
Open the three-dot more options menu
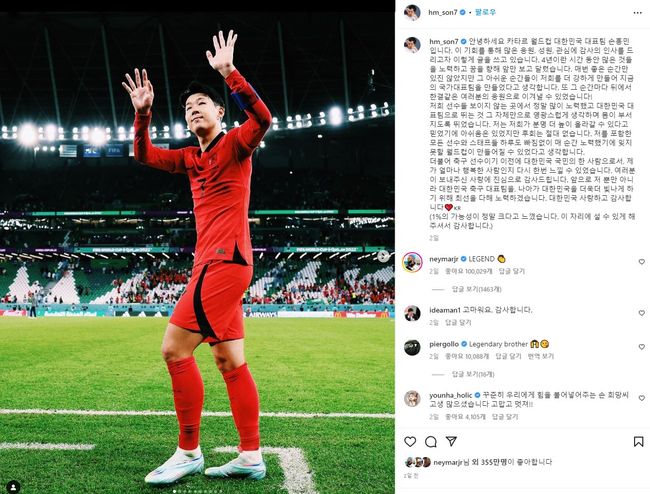tap(638, 13)
